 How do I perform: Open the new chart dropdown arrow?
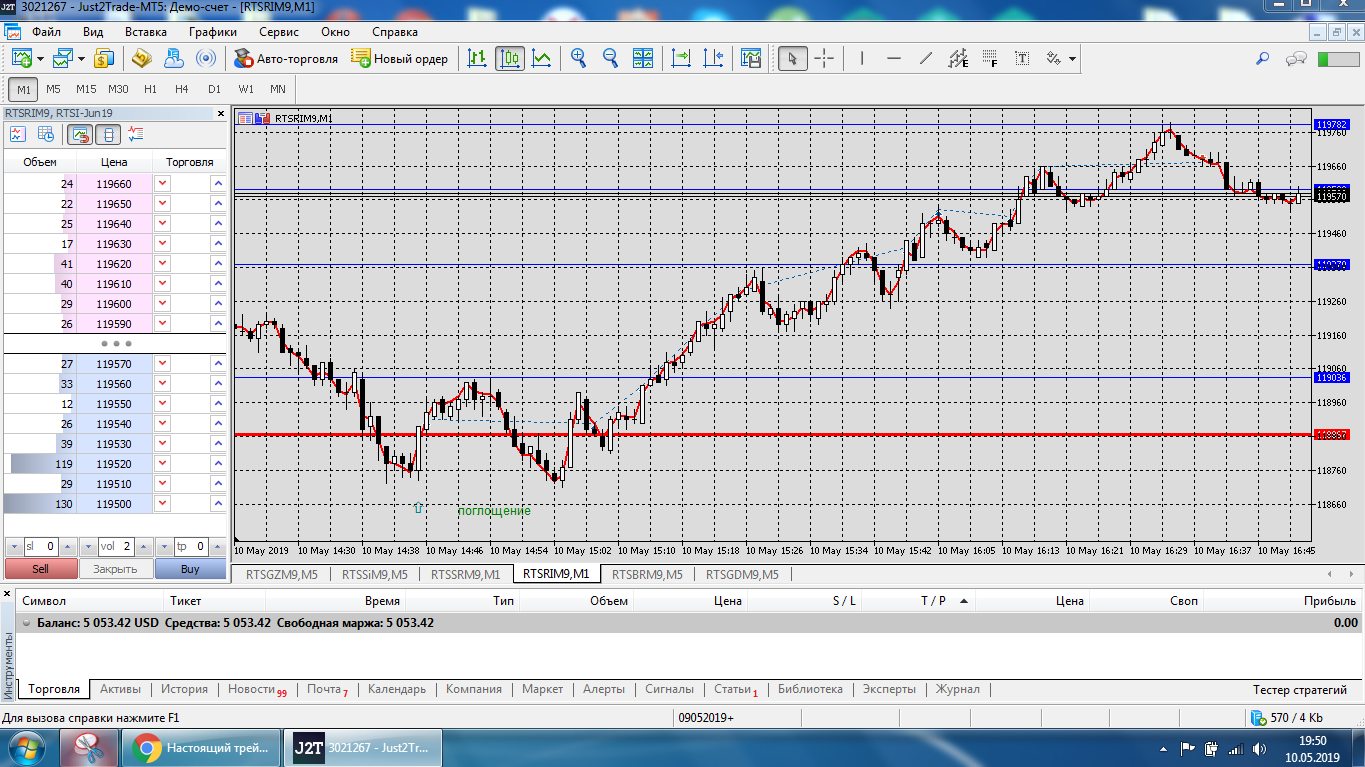click(40, 59)
